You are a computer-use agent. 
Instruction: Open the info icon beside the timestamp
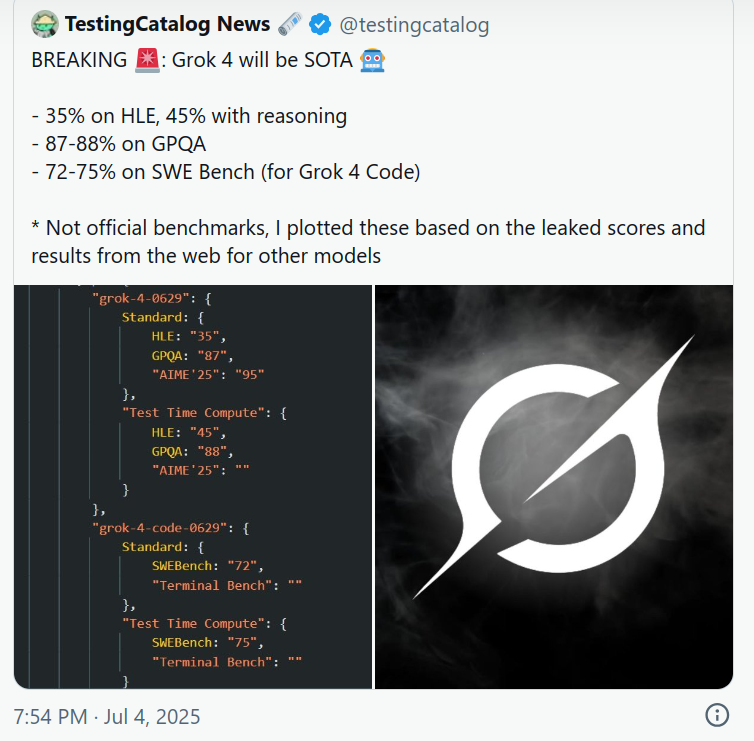point(717,715)
